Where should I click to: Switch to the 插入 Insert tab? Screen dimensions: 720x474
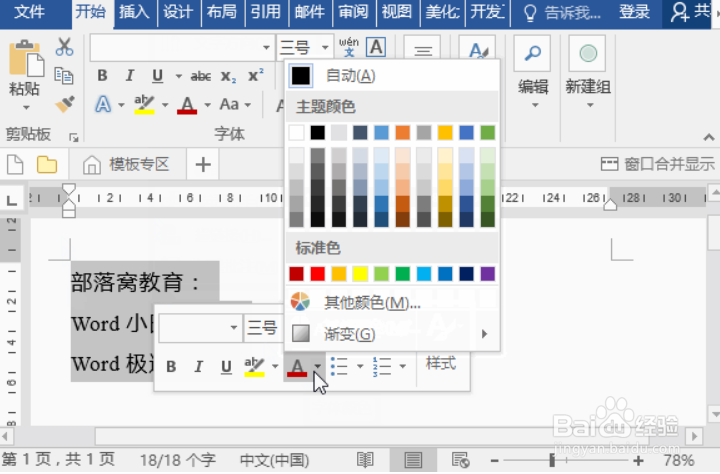pyautogui.click(x=134, y=12)
